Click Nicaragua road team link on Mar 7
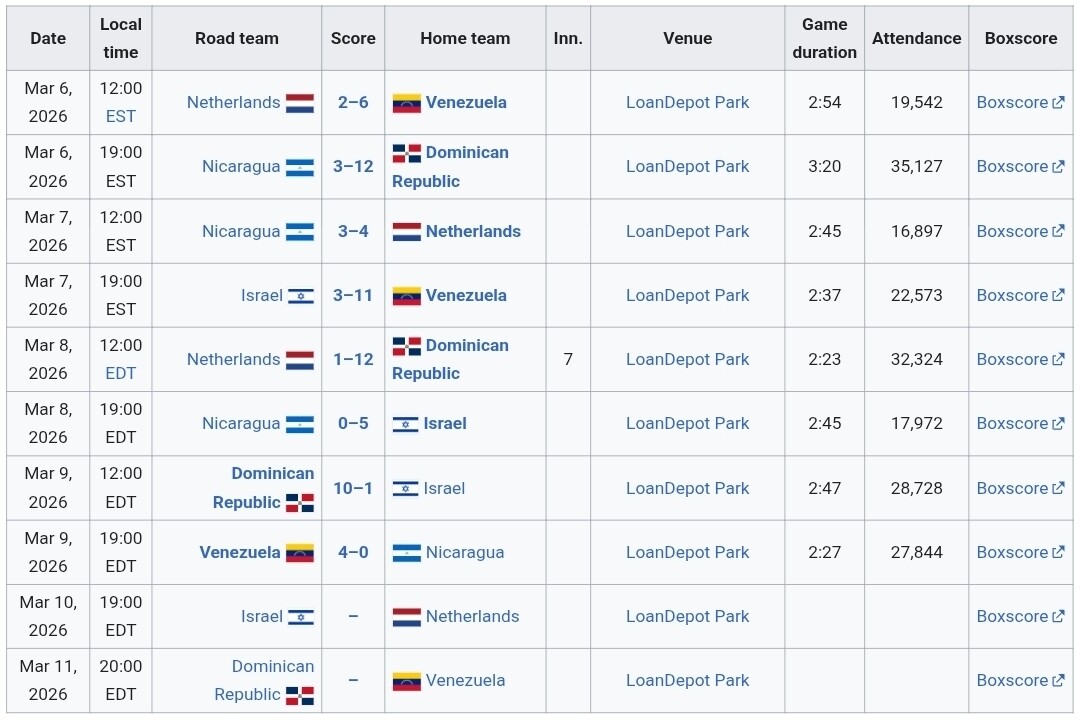Viewport: 1080px width, 720px height. 241,232
